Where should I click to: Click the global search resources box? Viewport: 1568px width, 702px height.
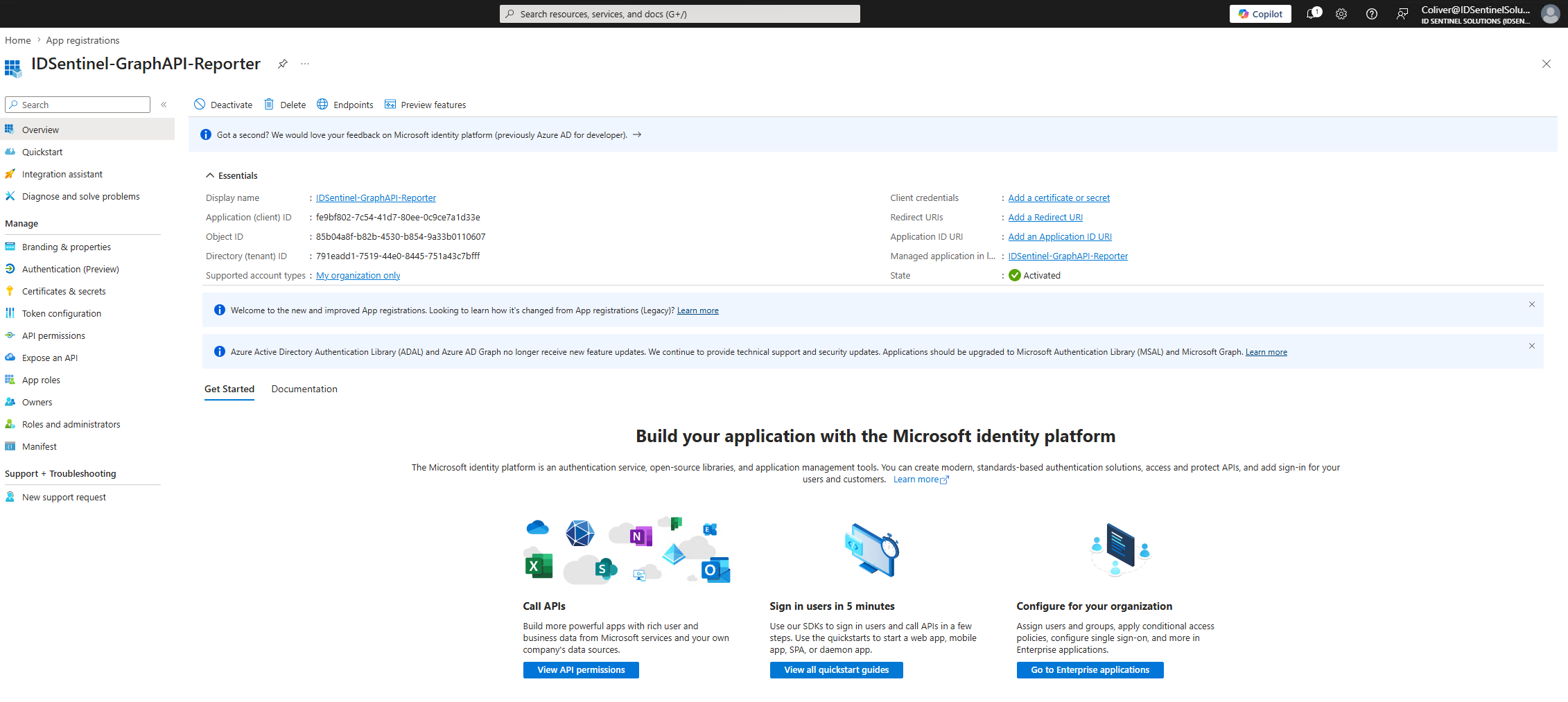click(679, 14)
